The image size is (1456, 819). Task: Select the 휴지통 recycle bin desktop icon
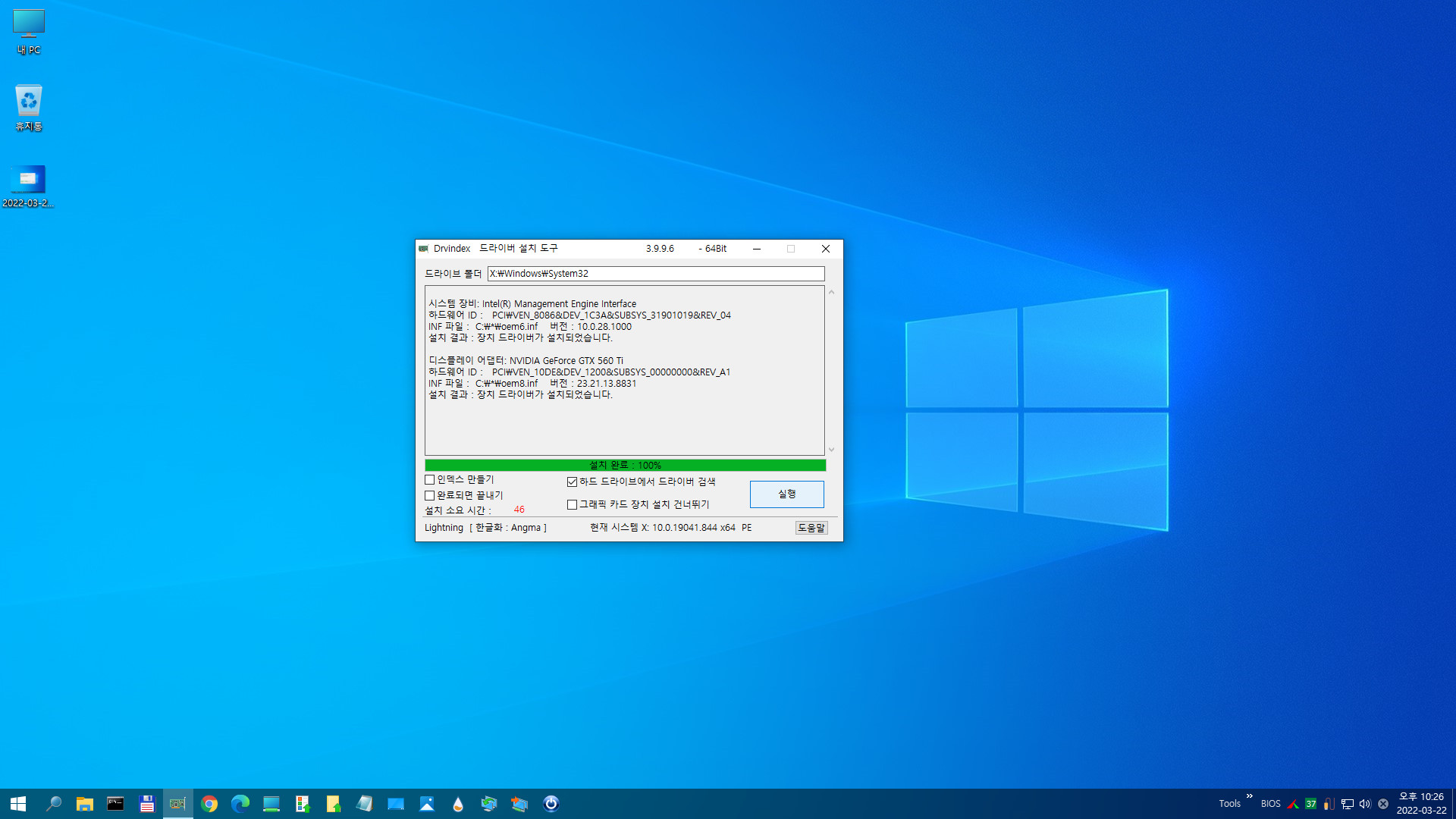[29, 108]
